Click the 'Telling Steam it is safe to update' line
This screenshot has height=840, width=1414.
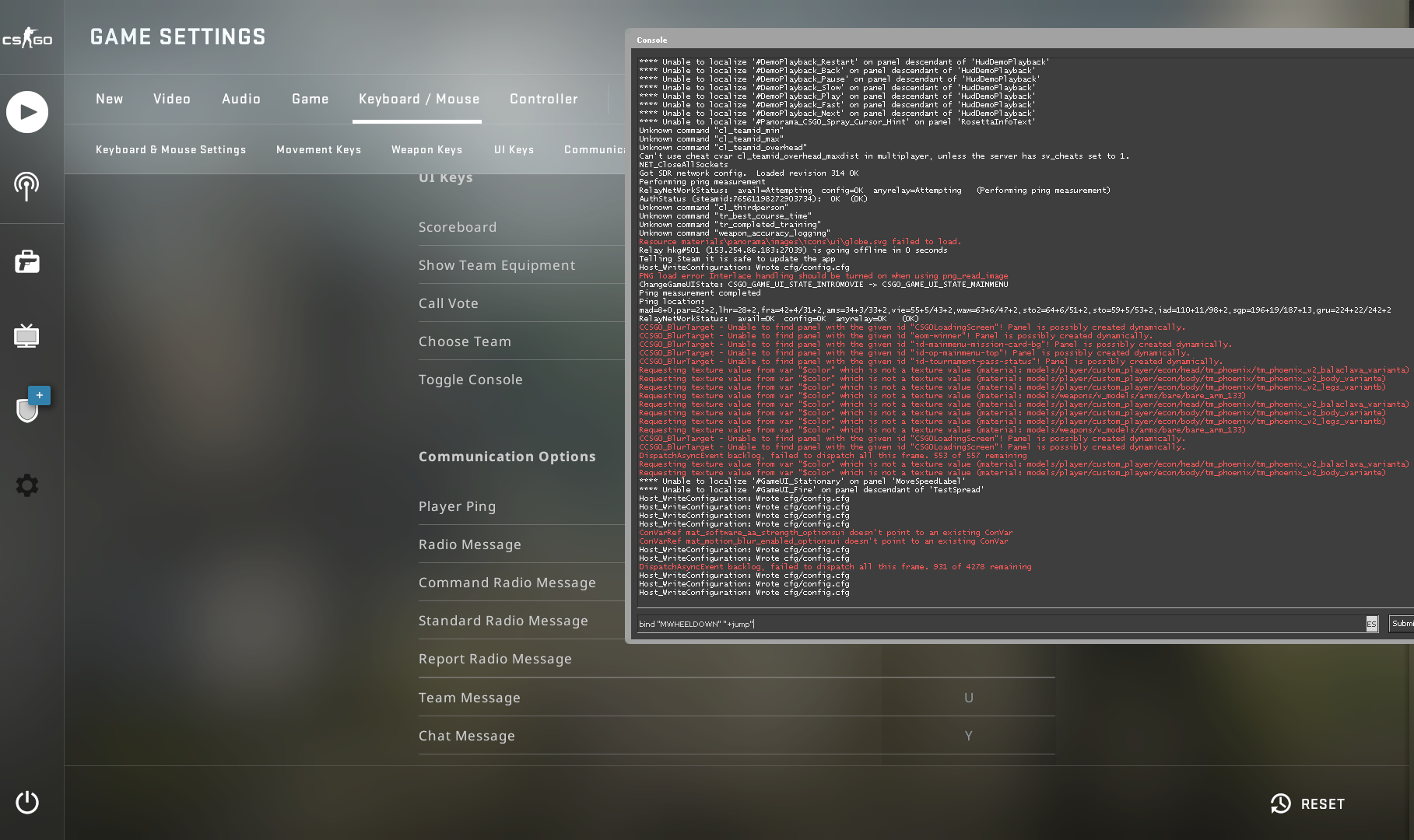(x=737, y=258)
